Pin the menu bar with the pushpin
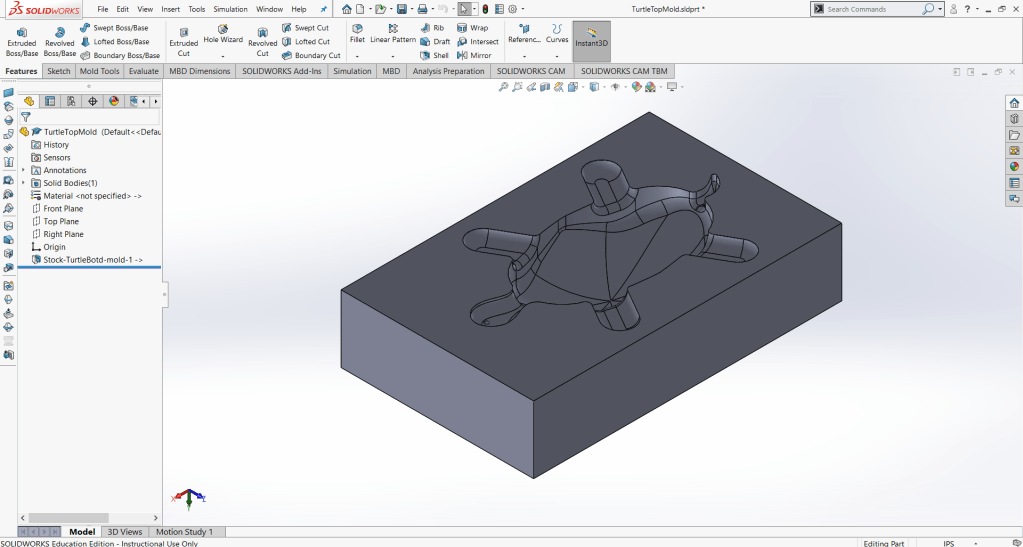Image resolution: width=1023 pixels, height=547 pixels. 323,9
